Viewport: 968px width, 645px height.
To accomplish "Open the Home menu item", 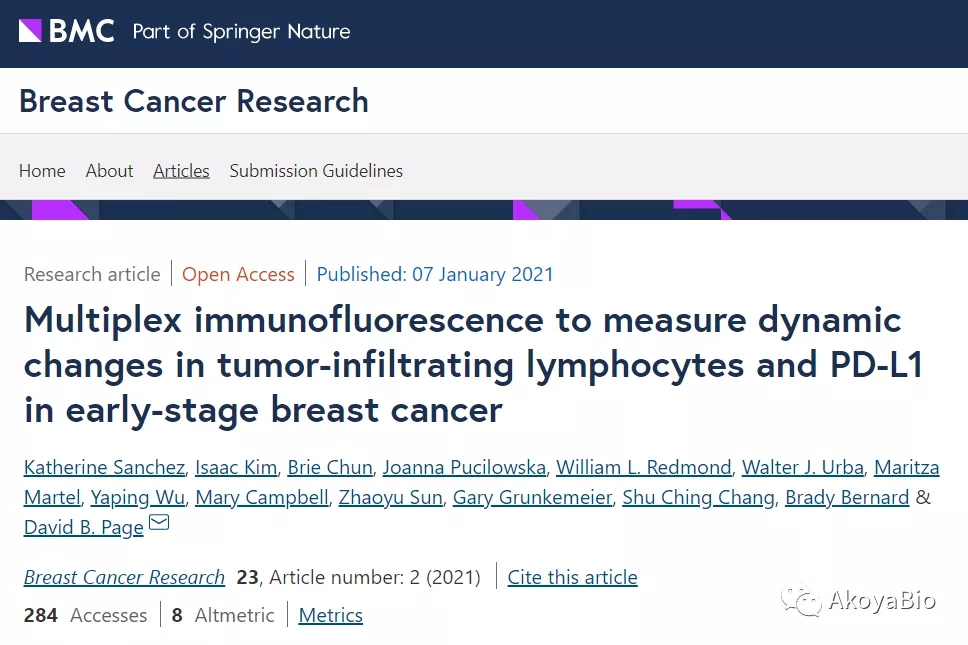I will click(x=42, y=170).
